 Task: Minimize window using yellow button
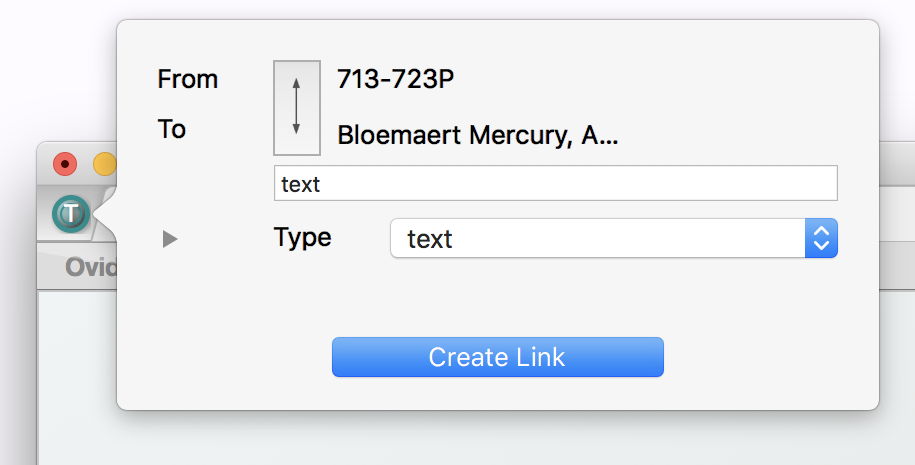coord(104,163)
